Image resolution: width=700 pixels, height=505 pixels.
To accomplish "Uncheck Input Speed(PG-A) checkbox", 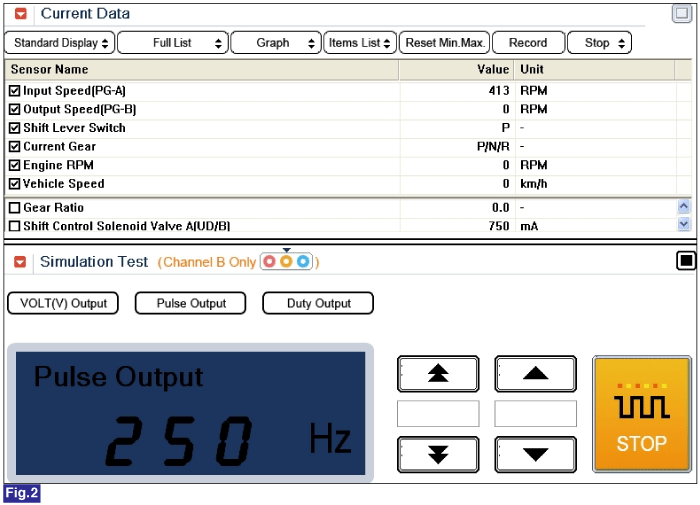I will click(x=15, y=91).
